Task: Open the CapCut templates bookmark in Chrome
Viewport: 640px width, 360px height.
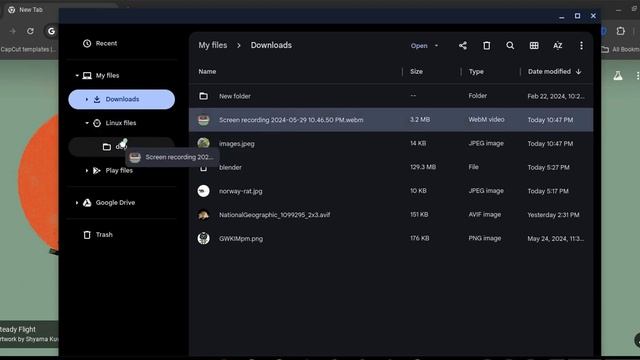Action: [x=28, y=49]
